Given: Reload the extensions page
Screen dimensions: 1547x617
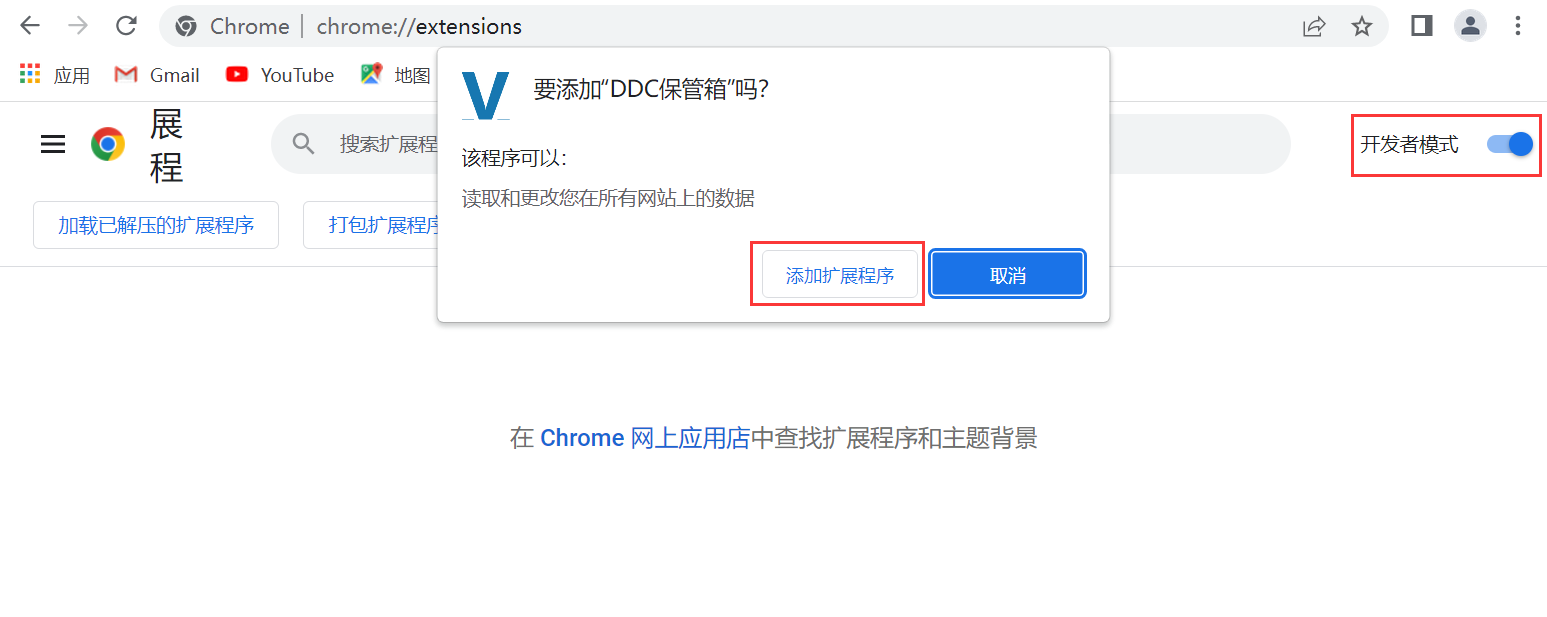Looking at the screenshot, I should point(126,26).
